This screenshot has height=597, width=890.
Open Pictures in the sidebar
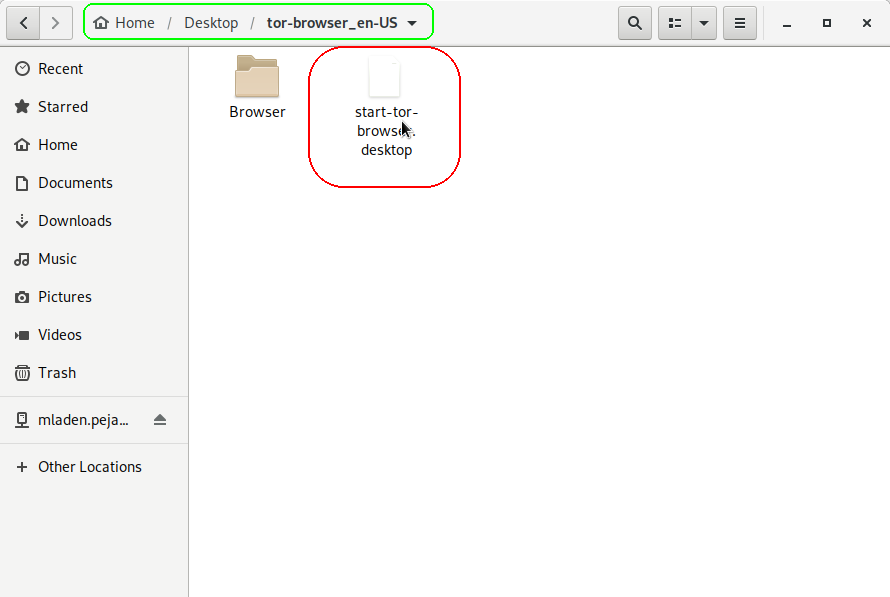(x=94, y=297)
